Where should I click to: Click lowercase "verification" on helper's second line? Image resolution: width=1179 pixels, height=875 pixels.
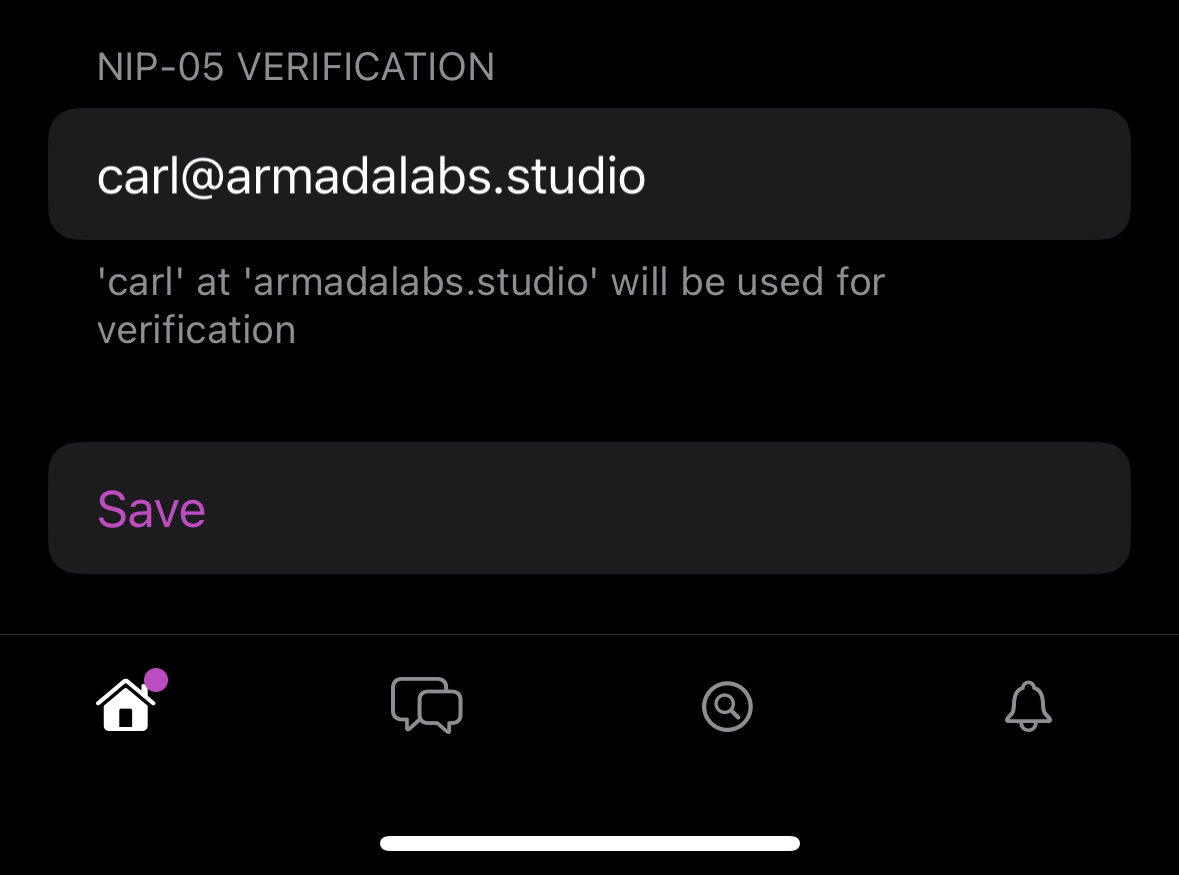click(196, 330)
